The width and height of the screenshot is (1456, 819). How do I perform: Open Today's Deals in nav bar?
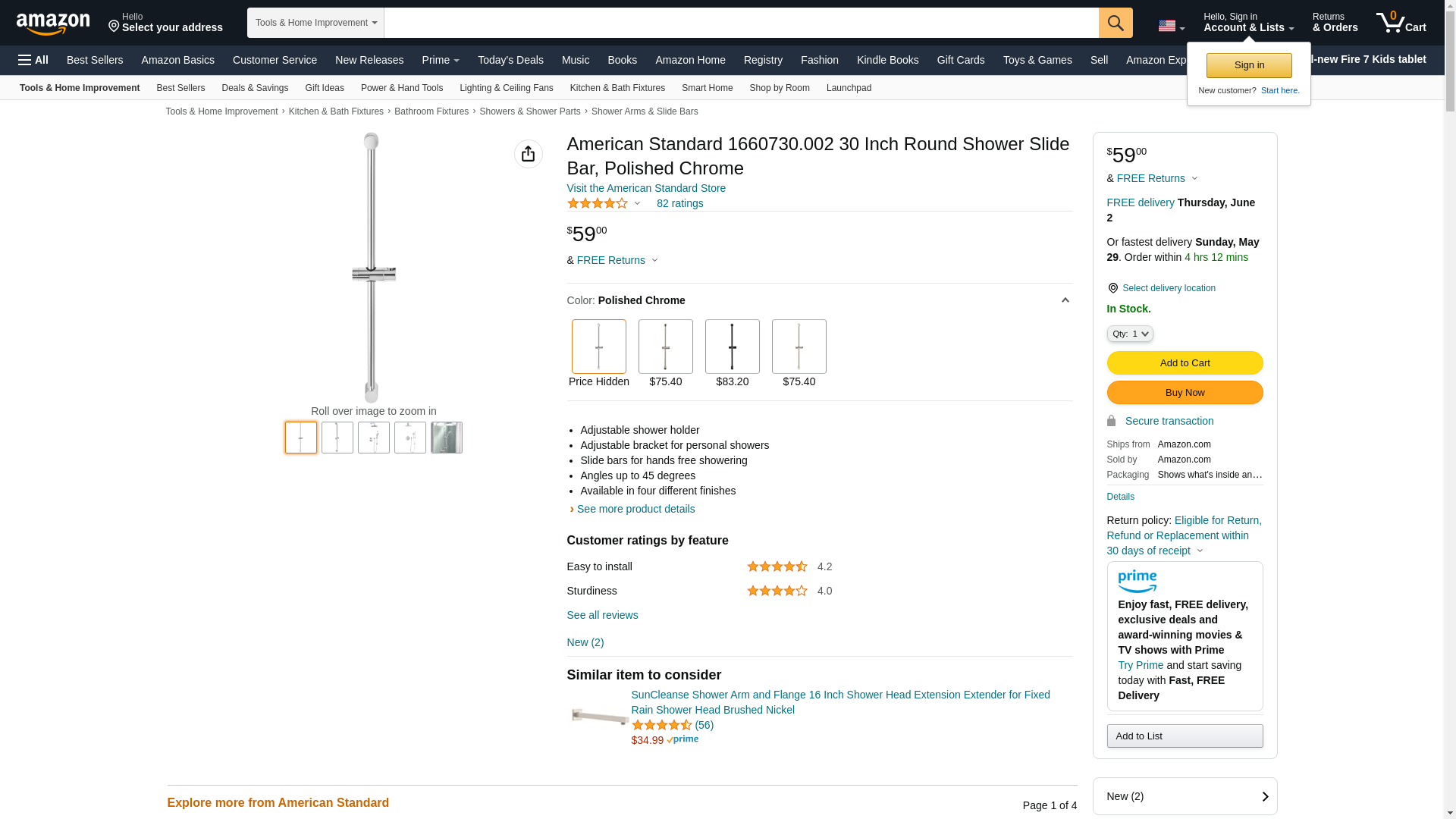click(x=510, y=60)
